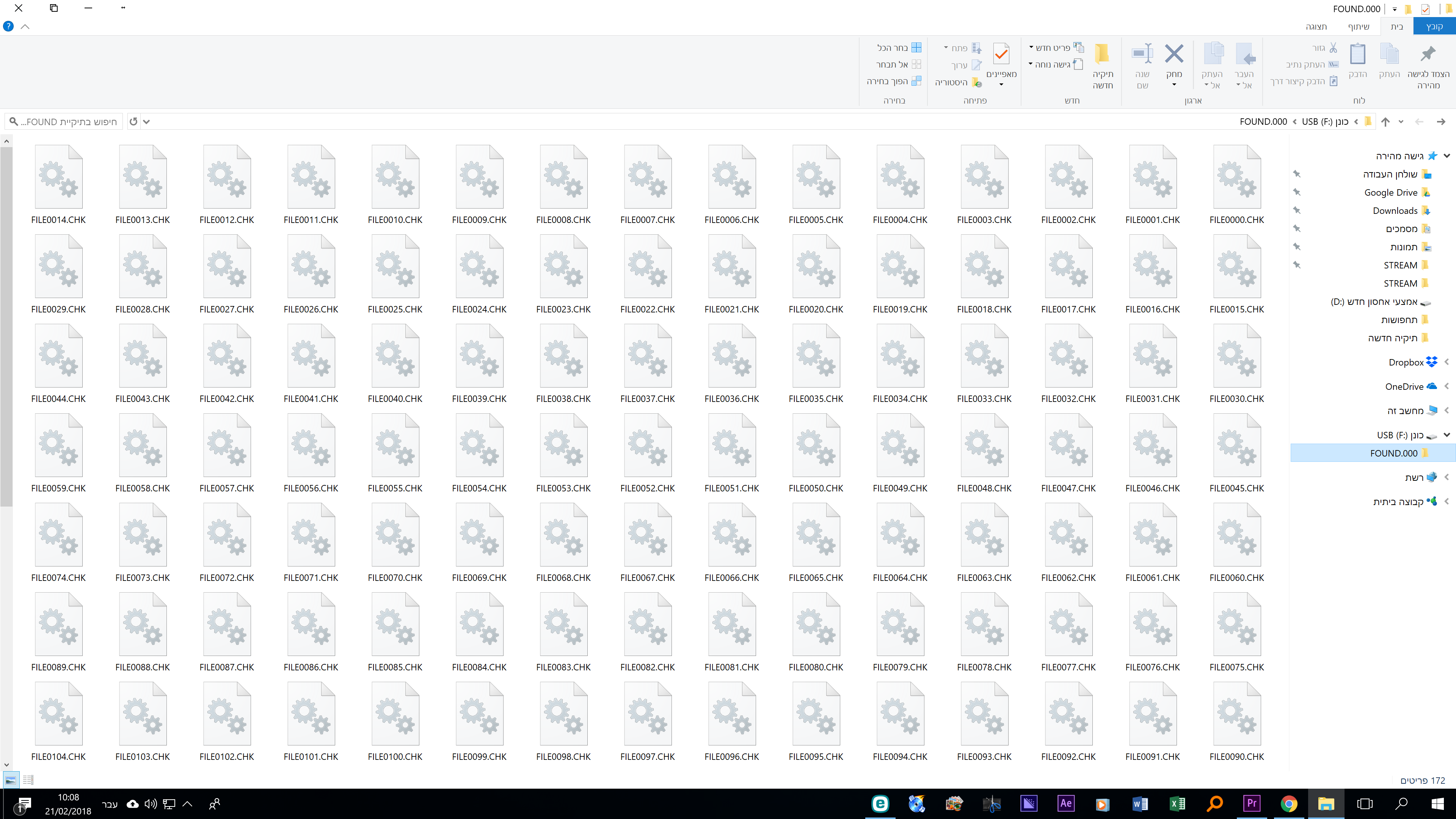Expand the Network (רשת) node

pyautogui.click(x=1447, y=478)
